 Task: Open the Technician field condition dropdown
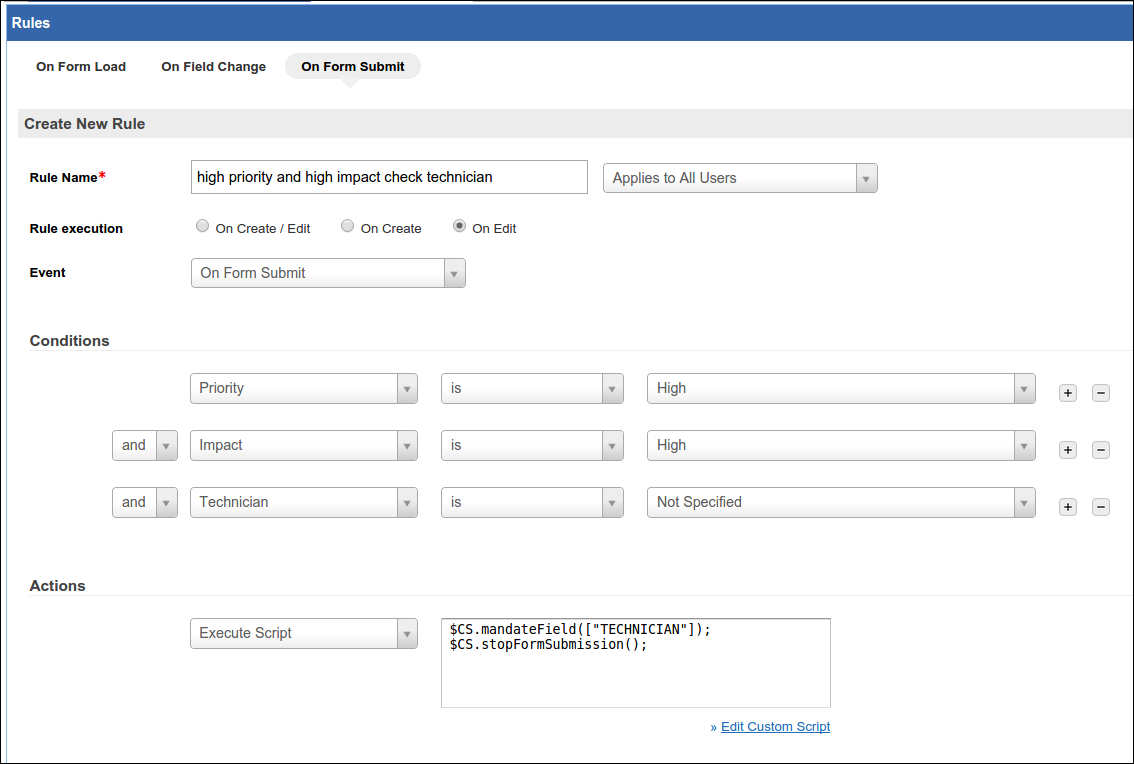(304, 502)
